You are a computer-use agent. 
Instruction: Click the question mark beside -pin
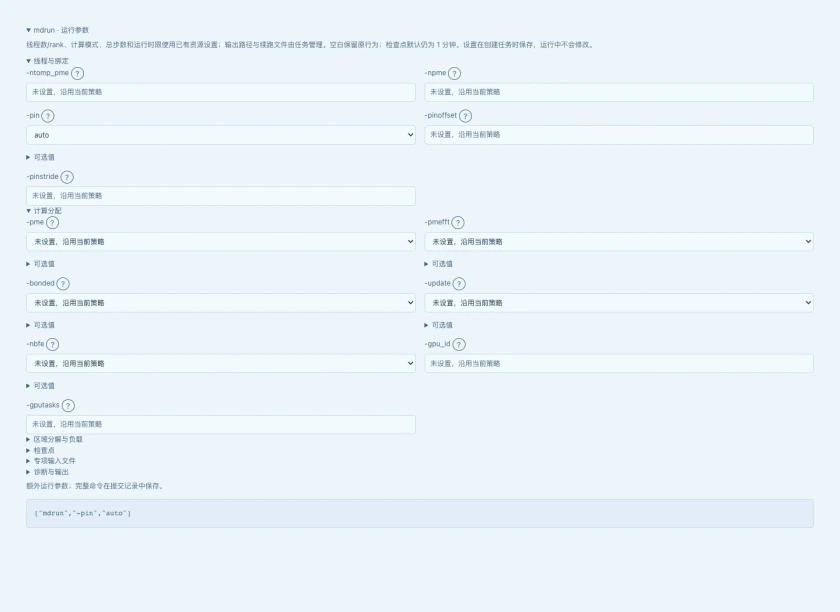coord(48,116)
